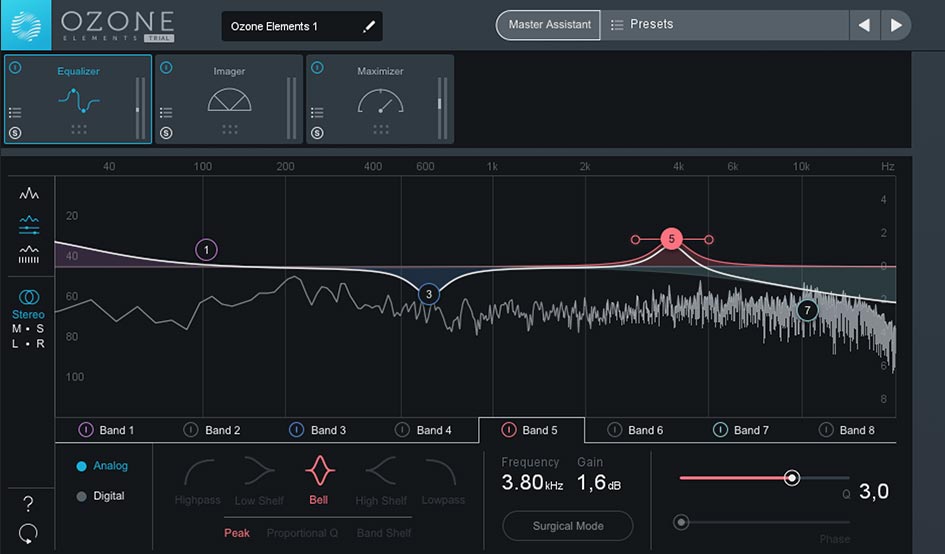Screen dimensions: 945x554
Task: Solo the Equalizer module
Action: tap(15, 133)
